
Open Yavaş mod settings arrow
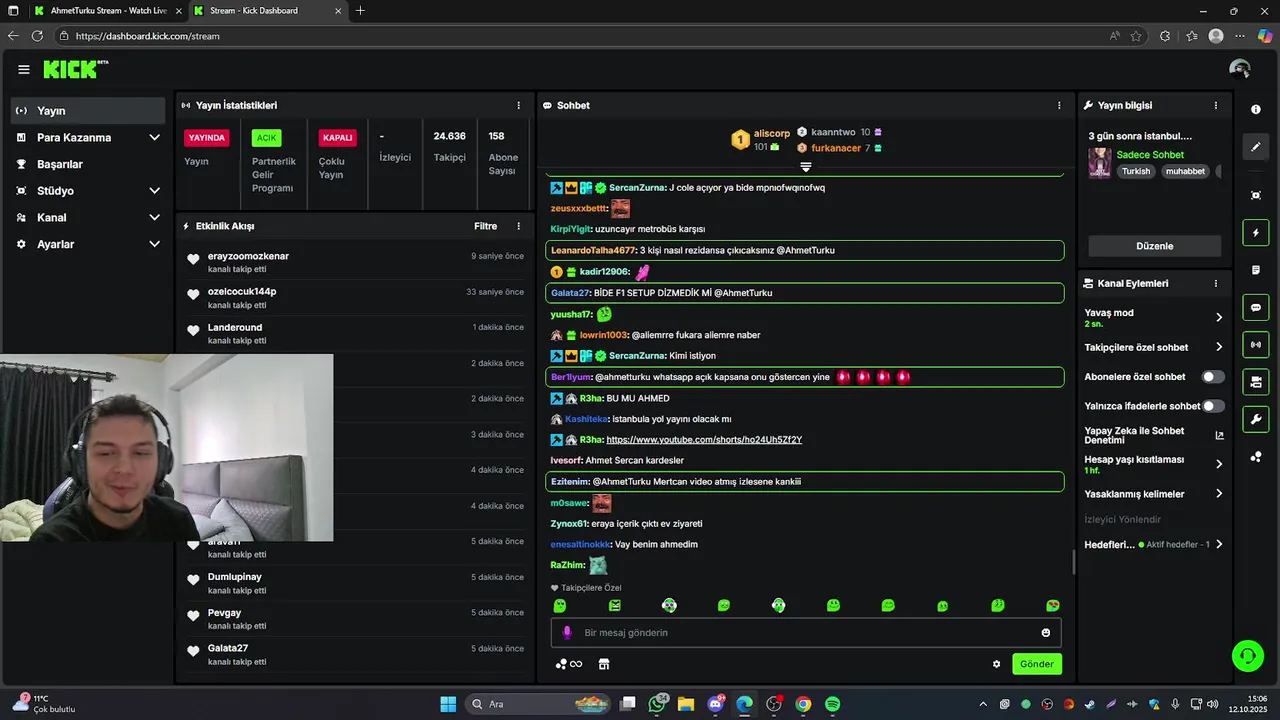coord(1219,317)
